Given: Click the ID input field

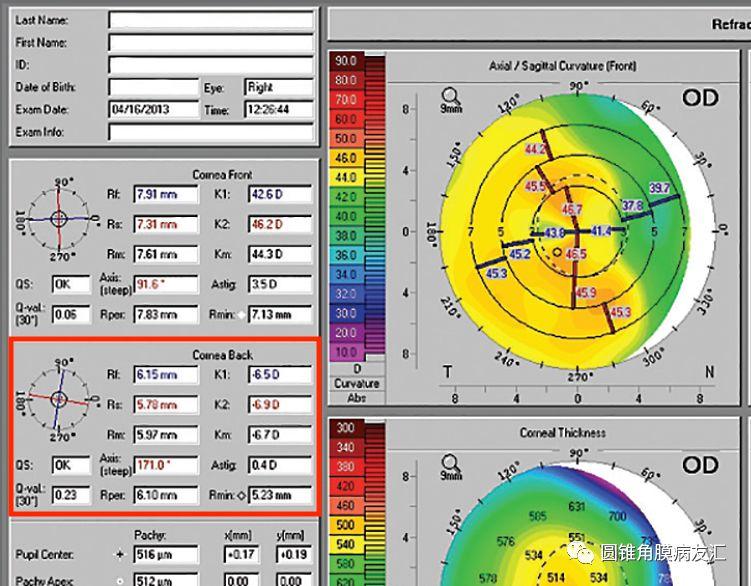Looking at the screenshot, I should 211,65.
